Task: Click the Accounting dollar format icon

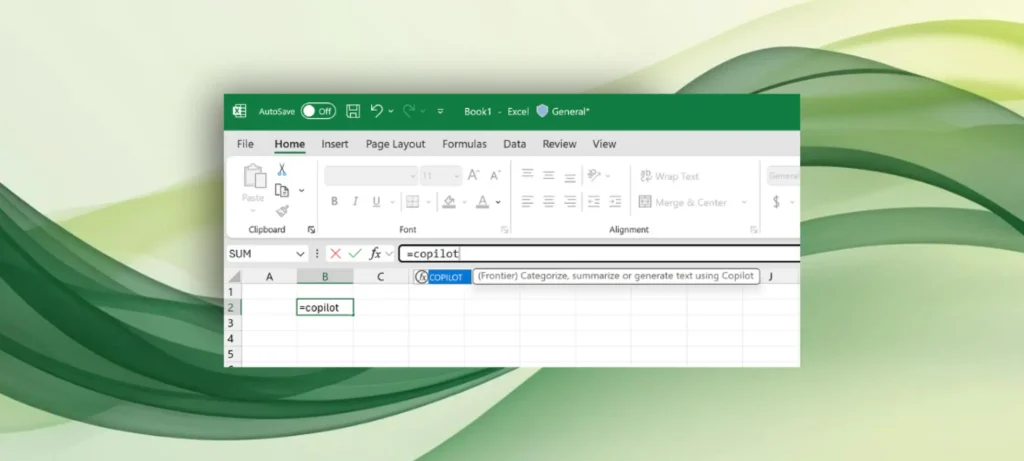Action: (776, 202)
